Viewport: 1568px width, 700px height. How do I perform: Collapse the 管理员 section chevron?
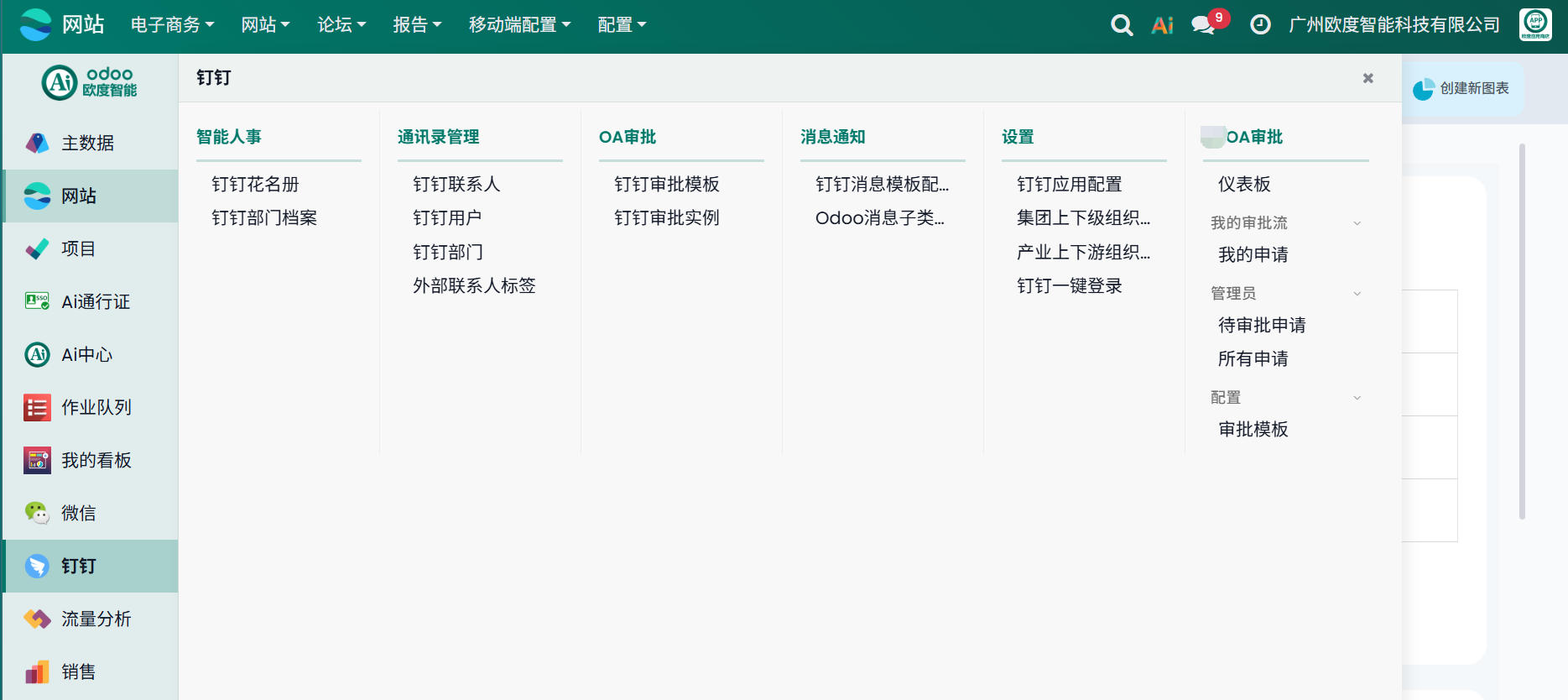coord(1357,294)
